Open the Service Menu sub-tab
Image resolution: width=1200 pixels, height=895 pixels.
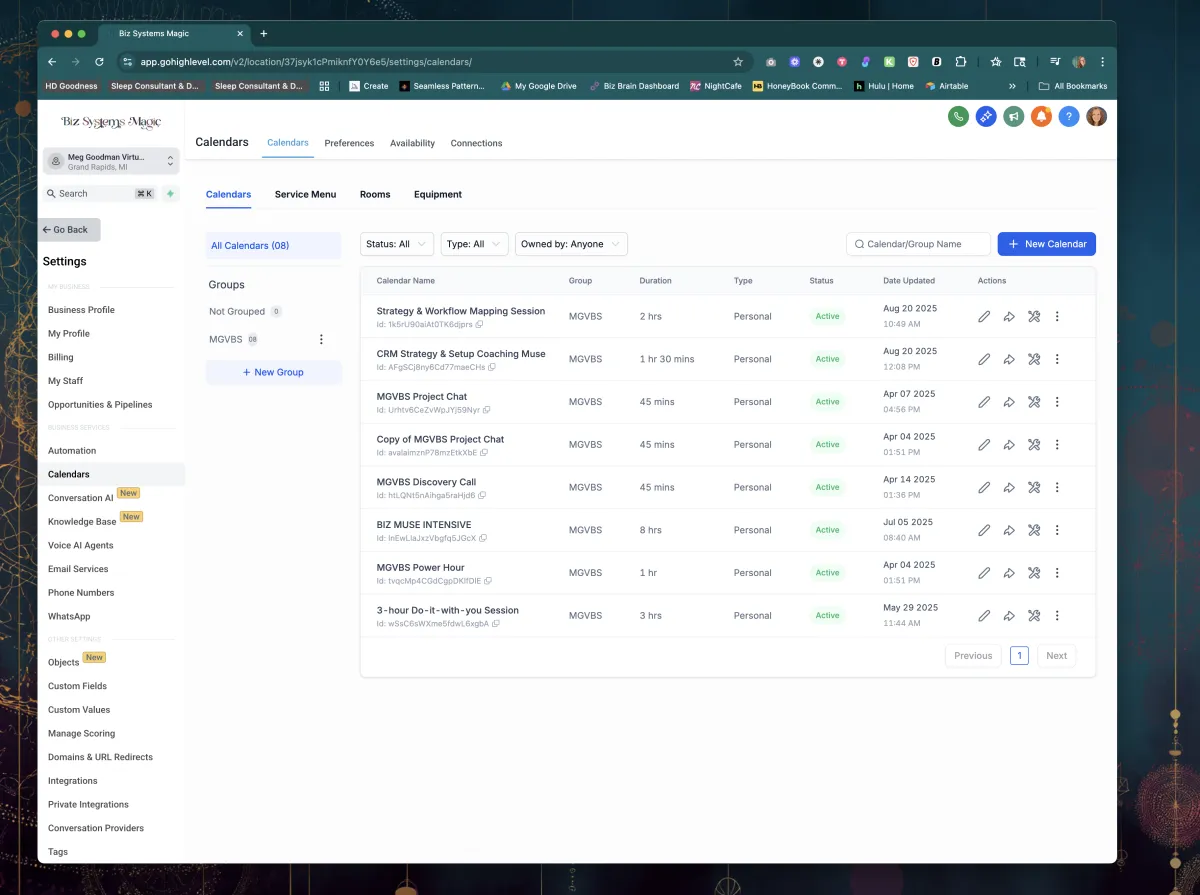[305, 194]
